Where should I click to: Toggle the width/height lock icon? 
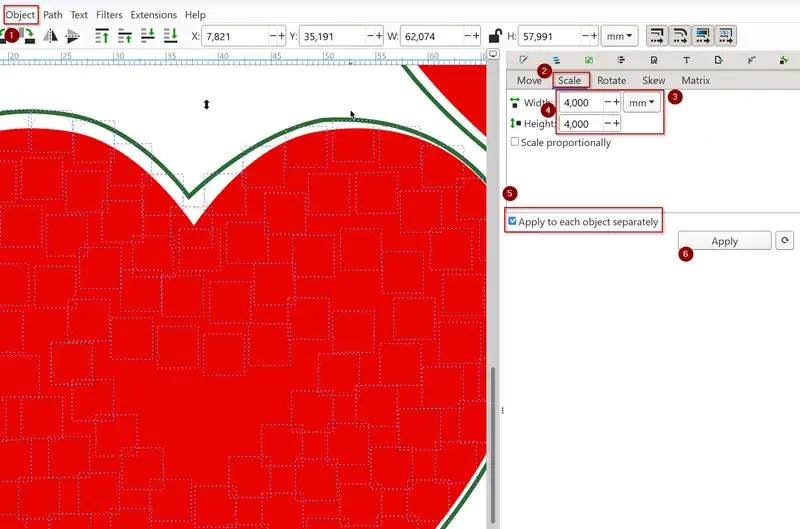pyautogui.click(x=495, y=36)
